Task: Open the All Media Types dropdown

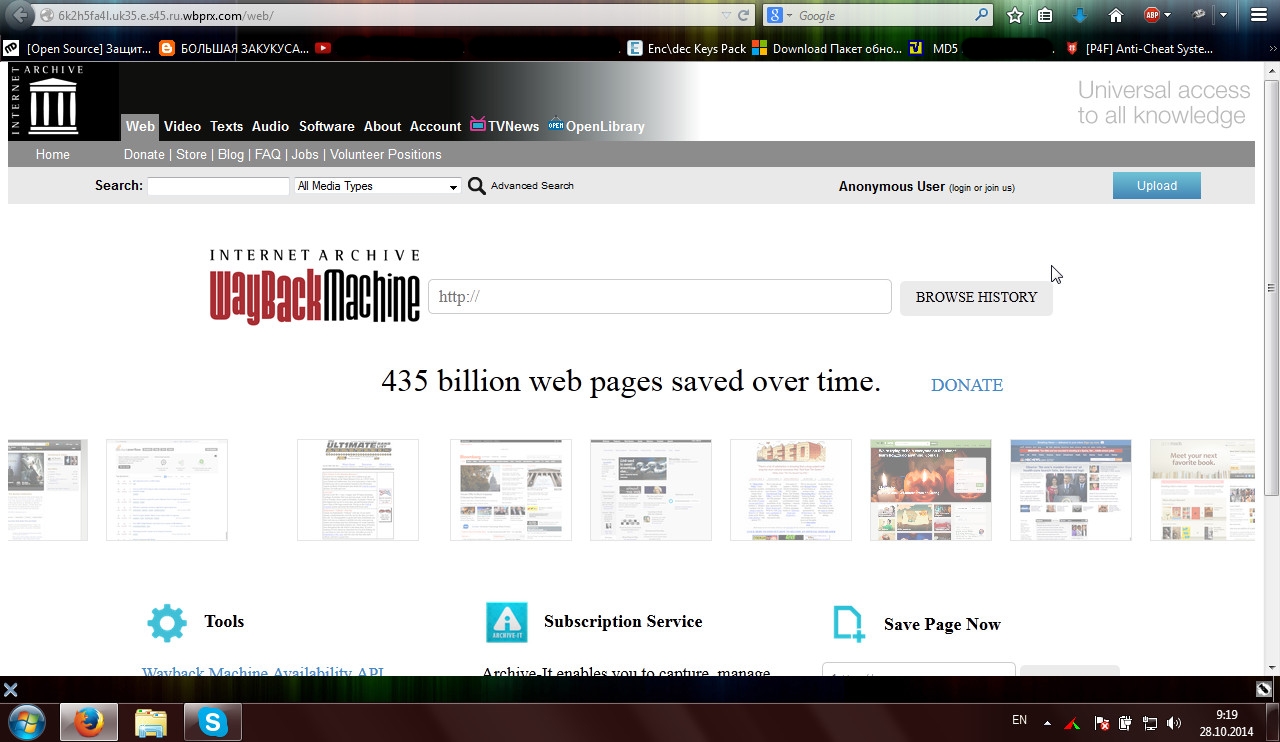Action: pos(378,186)
